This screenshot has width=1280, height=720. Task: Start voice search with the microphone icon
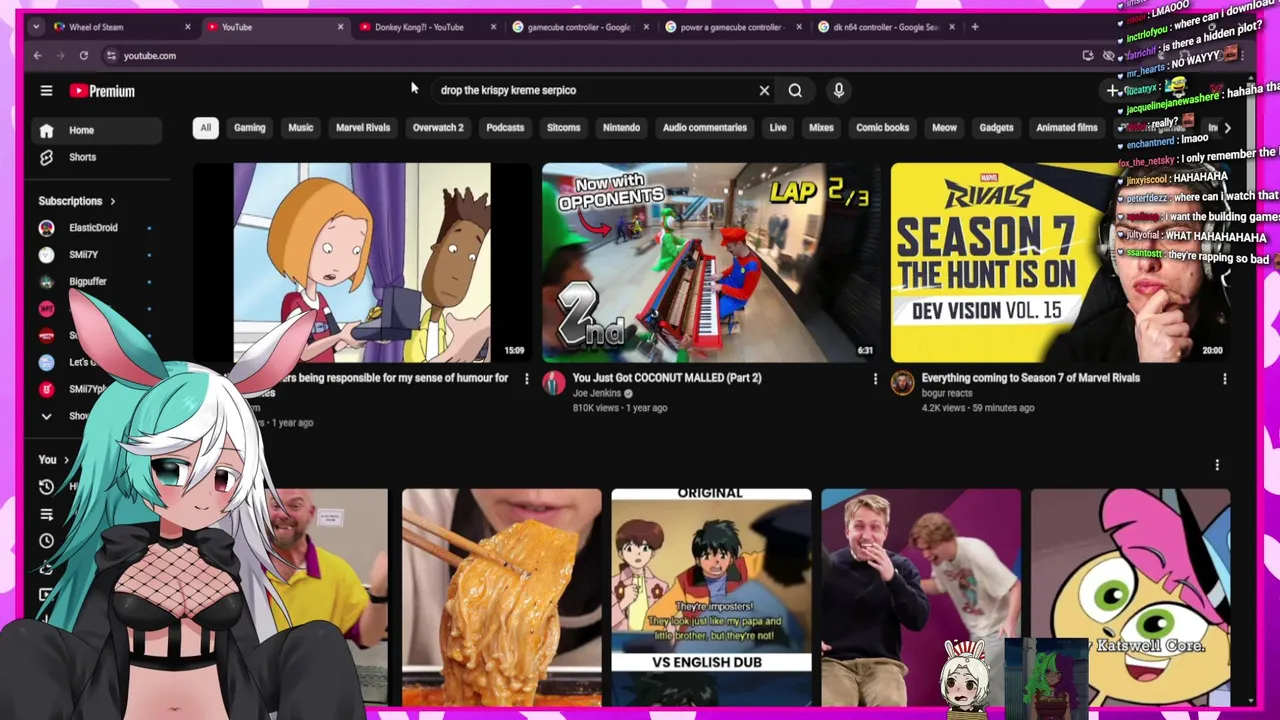point(839,91)
